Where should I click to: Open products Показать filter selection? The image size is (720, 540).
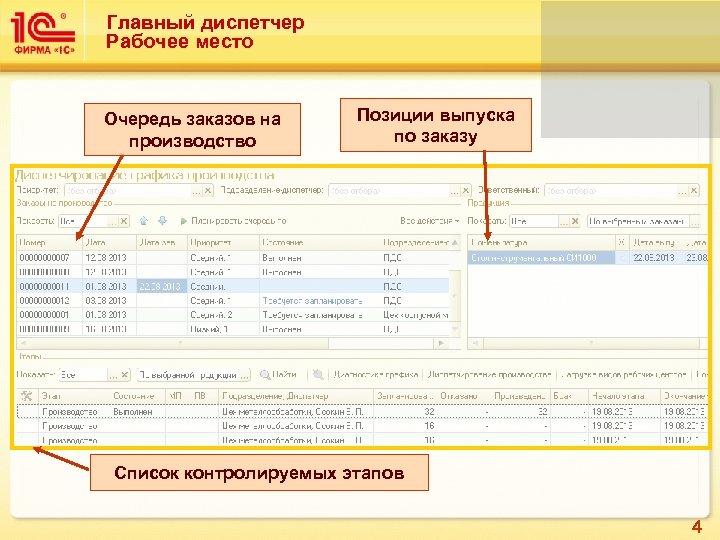pos(564,221)
